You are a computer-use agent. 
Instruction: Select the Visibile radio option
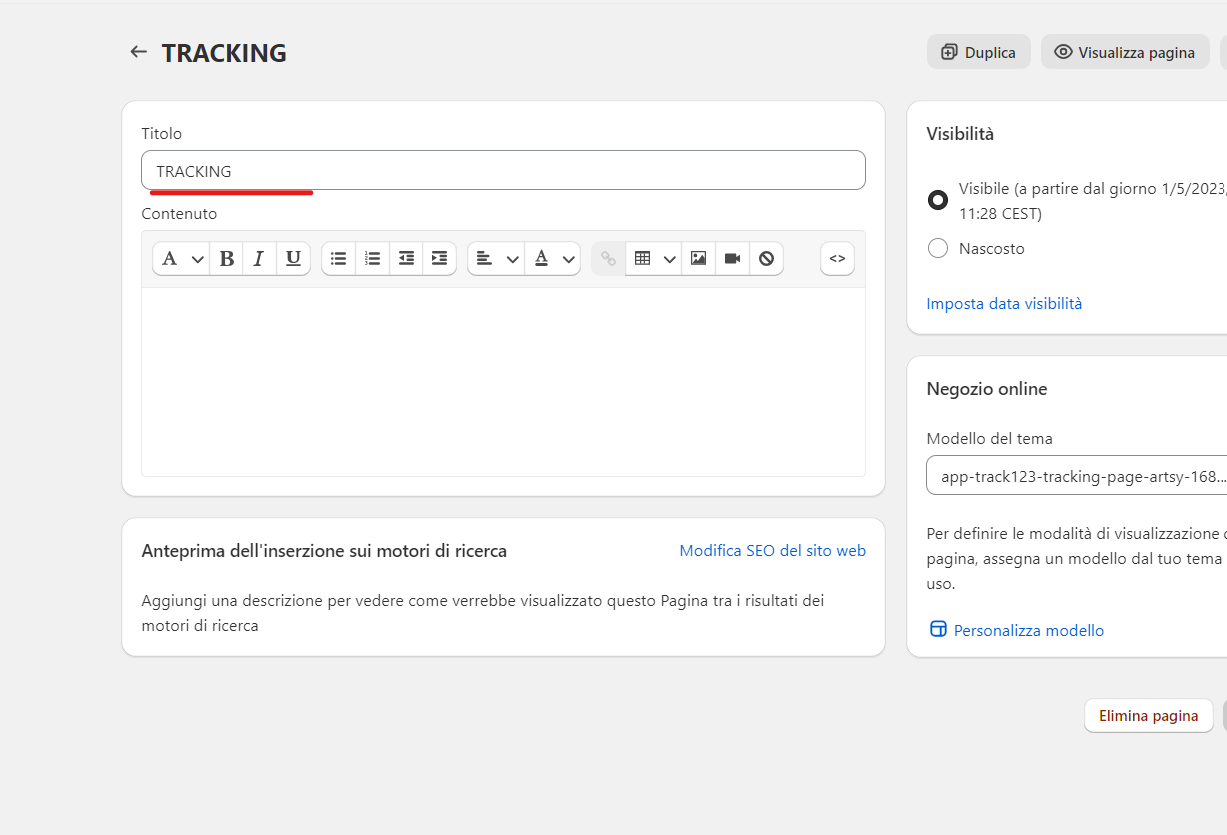point(938,200)
